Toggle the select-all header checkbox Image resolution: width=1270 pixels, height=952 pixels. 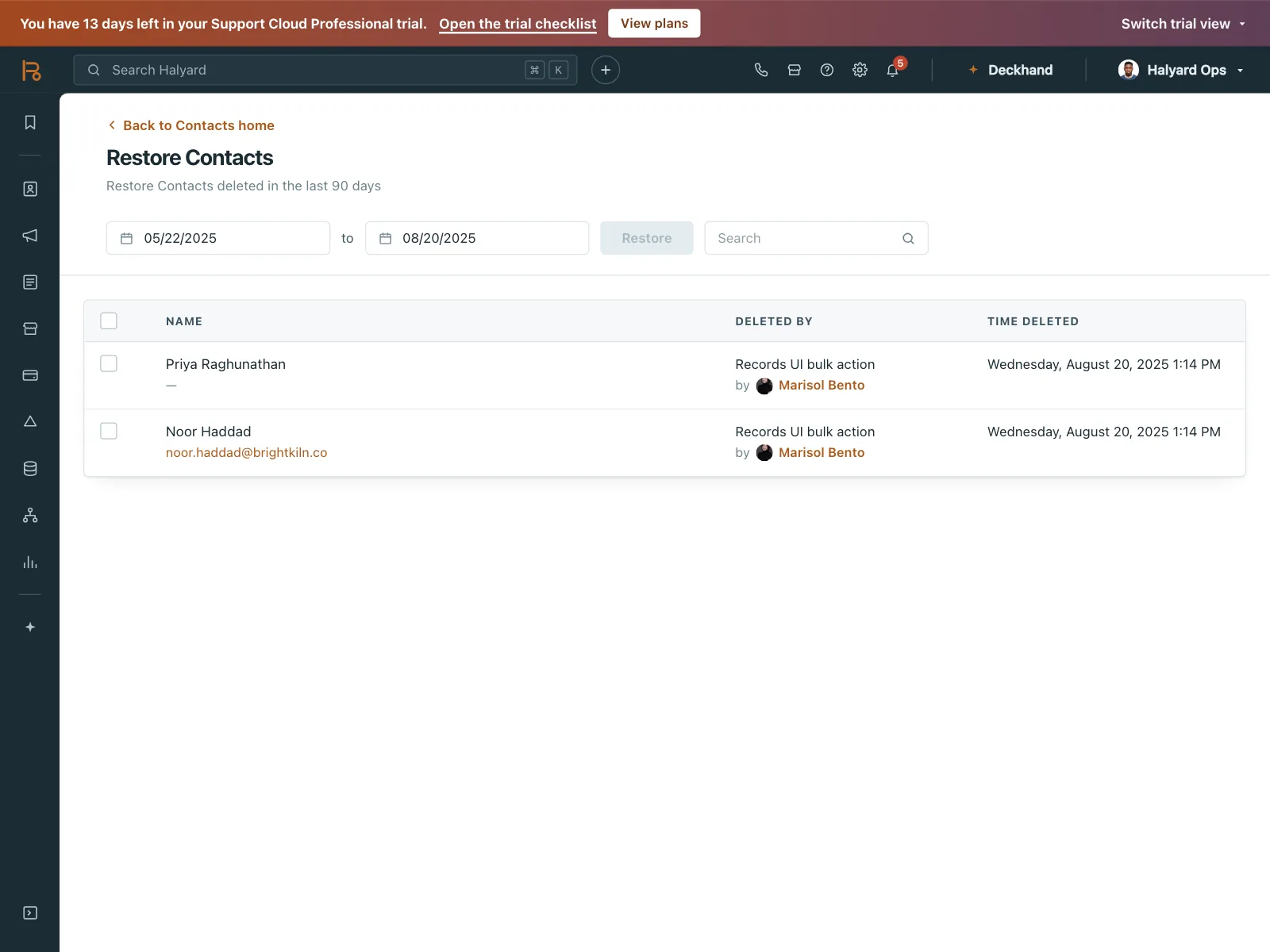109,321
